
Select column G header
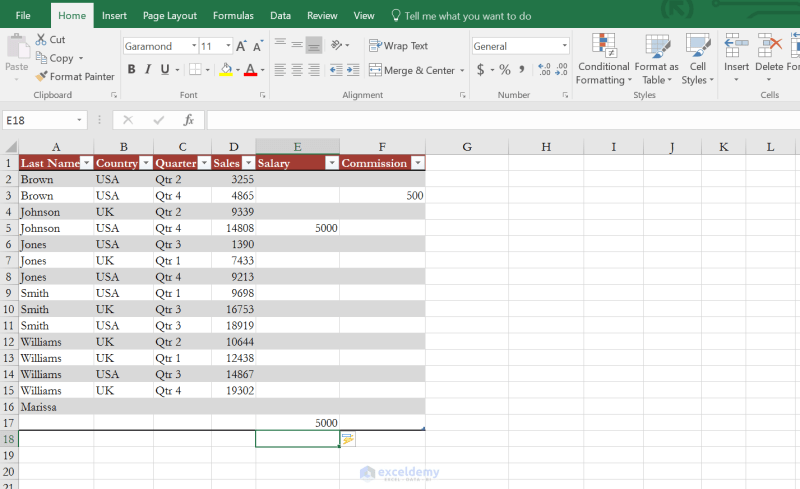click(467, 147)
